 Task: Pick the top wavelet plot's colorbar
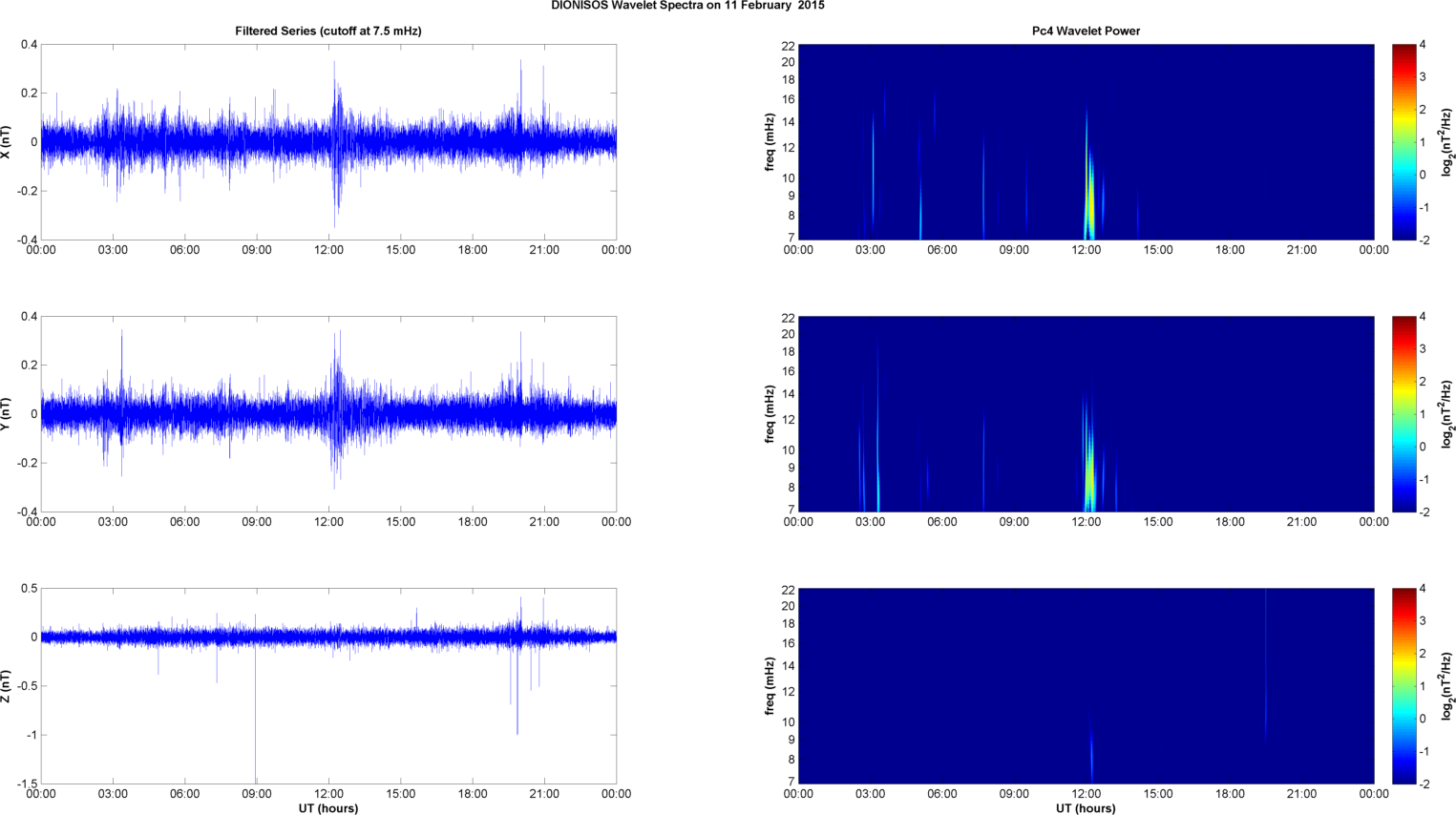click(1403, 142)
